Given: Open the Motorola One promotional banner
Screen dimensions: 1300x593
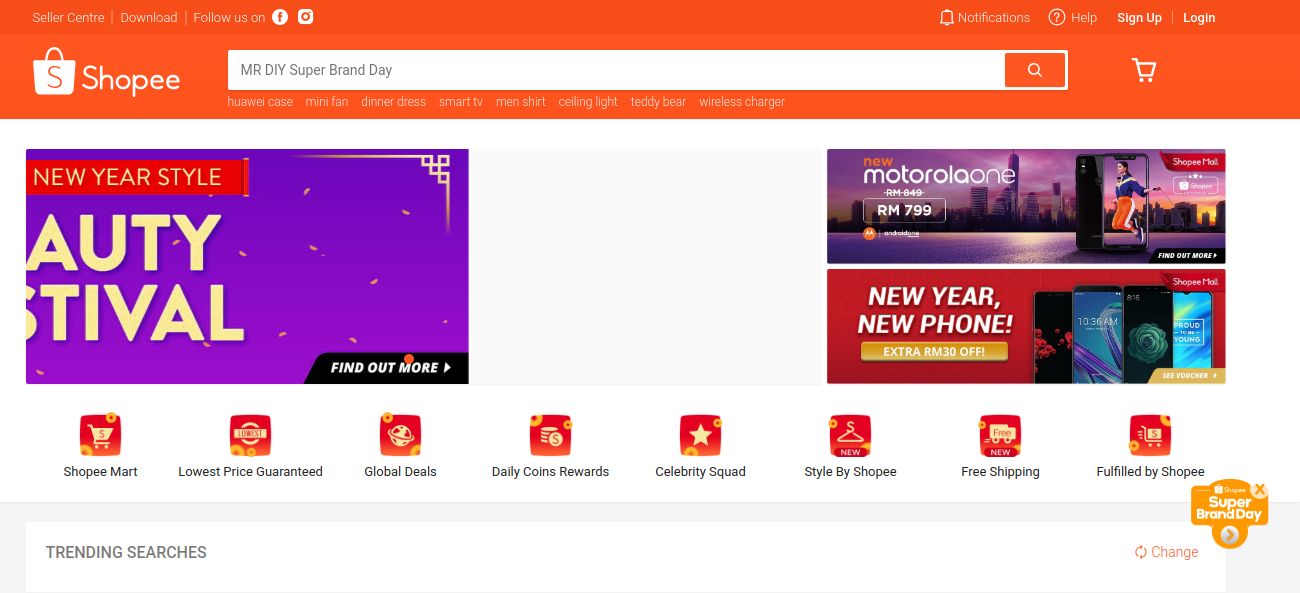Looking at the screenshot, I should click(1026, 206).
